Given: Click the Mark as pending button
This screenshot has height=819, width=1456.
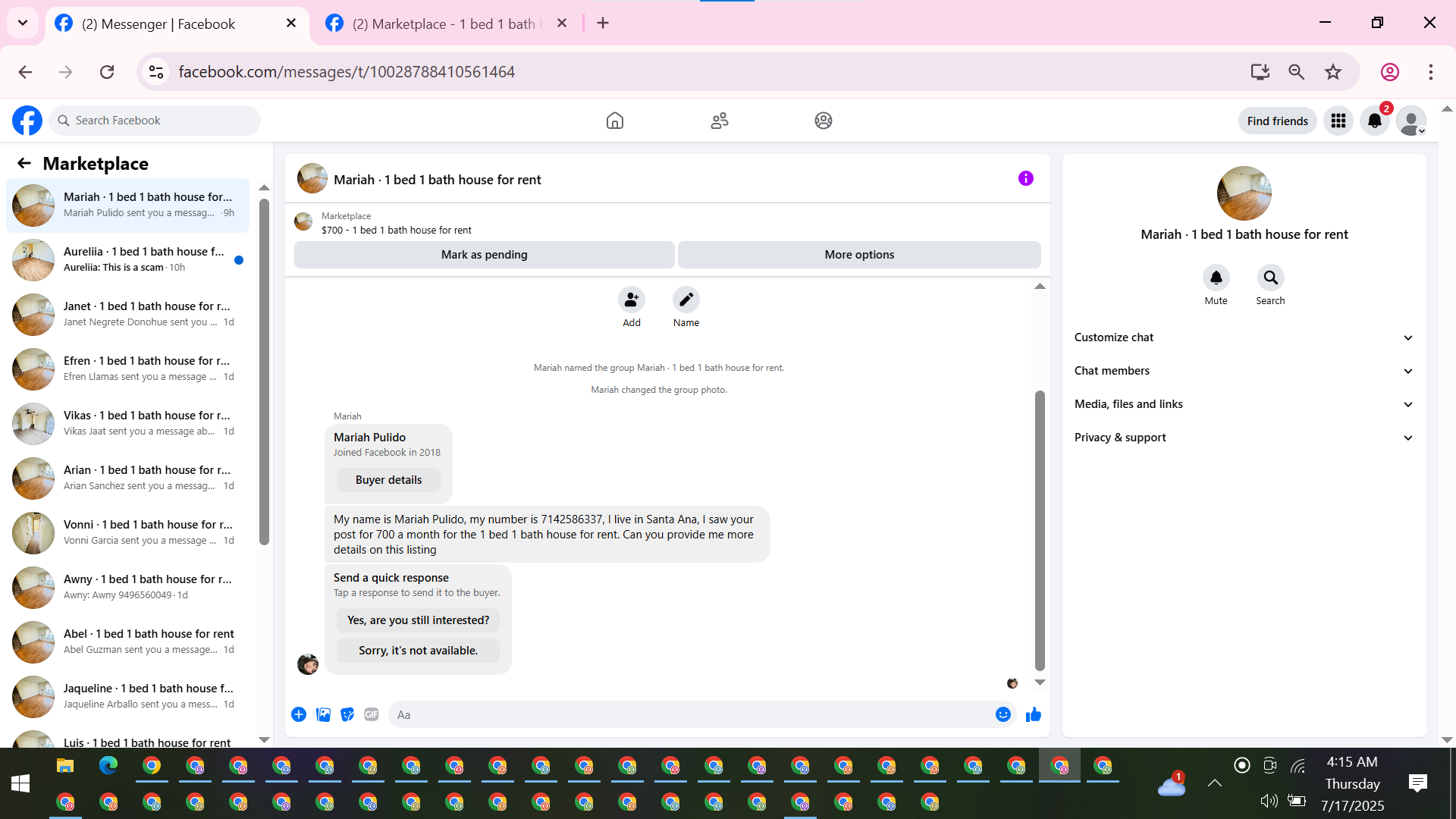Looking at the screenshot, I should point(484,255).
